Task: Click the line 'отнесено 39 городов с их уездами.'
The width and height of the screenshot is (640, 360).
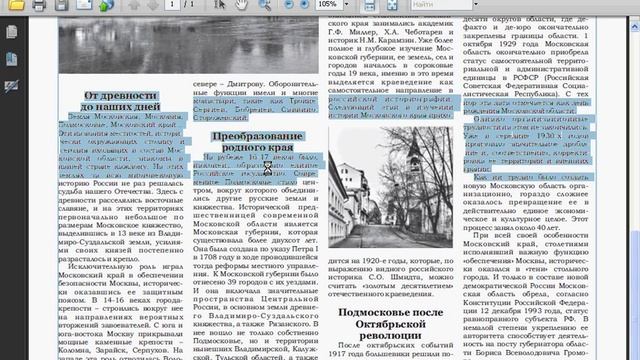Action: point(256,282)
